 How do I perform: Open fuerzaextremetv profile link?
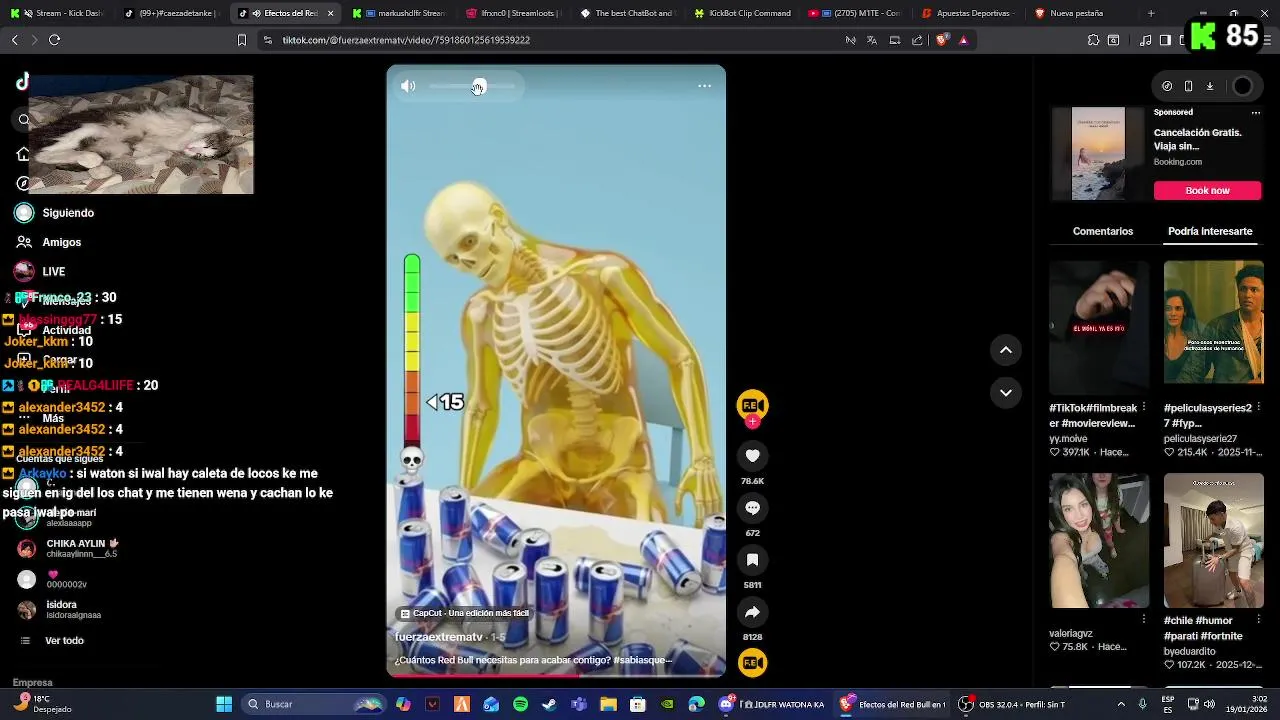point(439,637)
